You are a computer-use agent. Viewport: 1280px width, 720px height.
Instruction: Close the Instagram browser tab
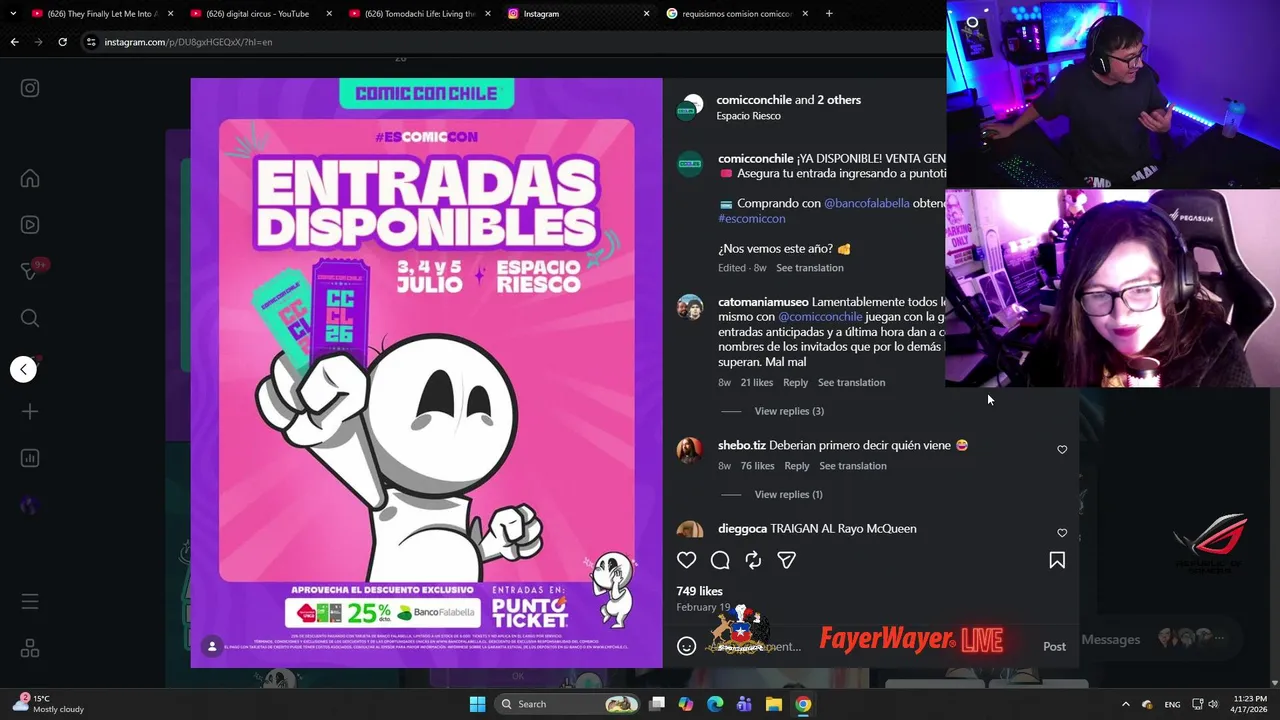(646, 14)
